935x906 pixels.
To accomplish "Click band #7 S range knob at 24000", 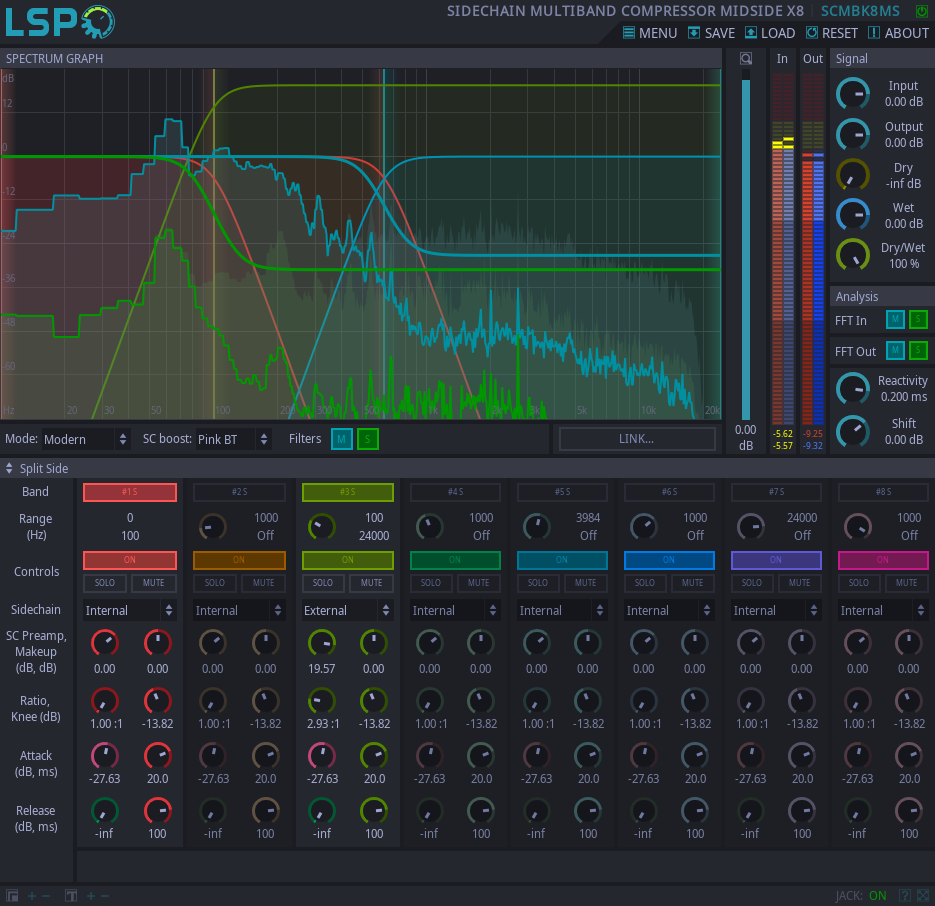I will tap(751, 527).
